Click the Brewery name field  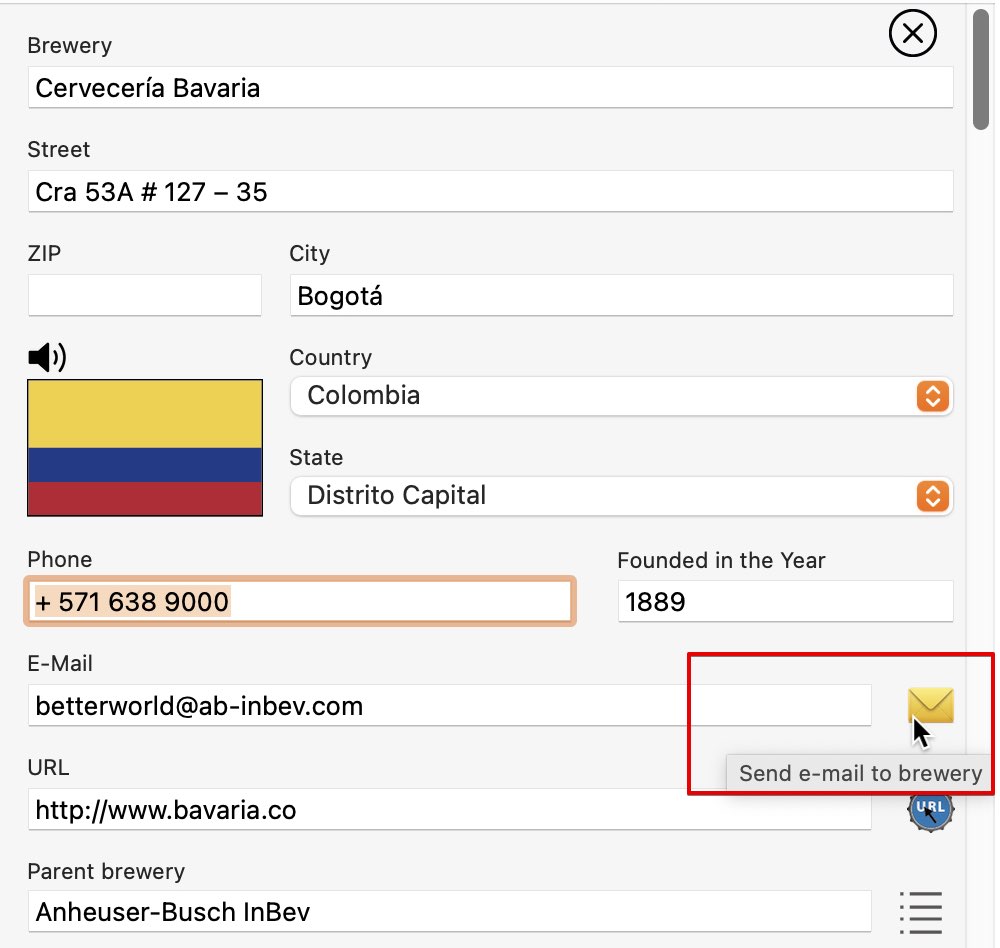pyautogui.click(x=490, y=87)
